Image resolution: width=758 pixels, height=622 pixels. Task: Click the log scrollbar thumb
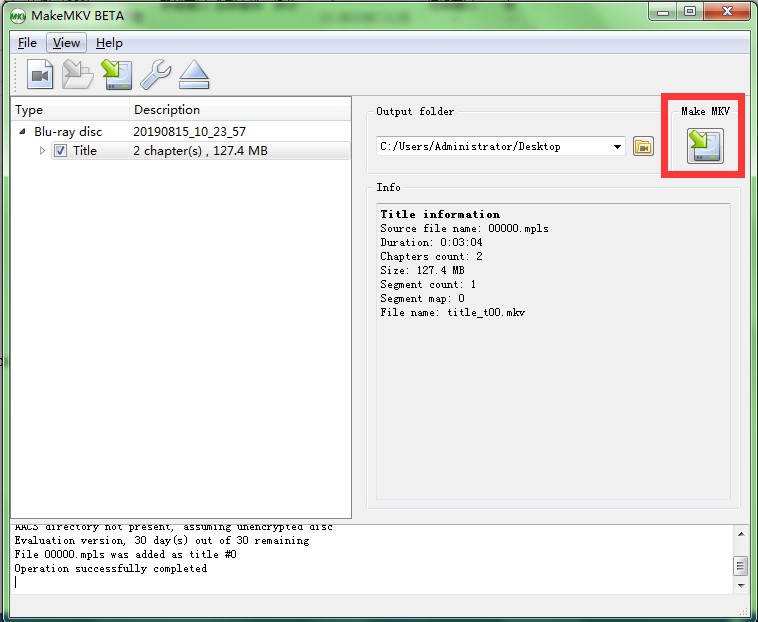741,565
